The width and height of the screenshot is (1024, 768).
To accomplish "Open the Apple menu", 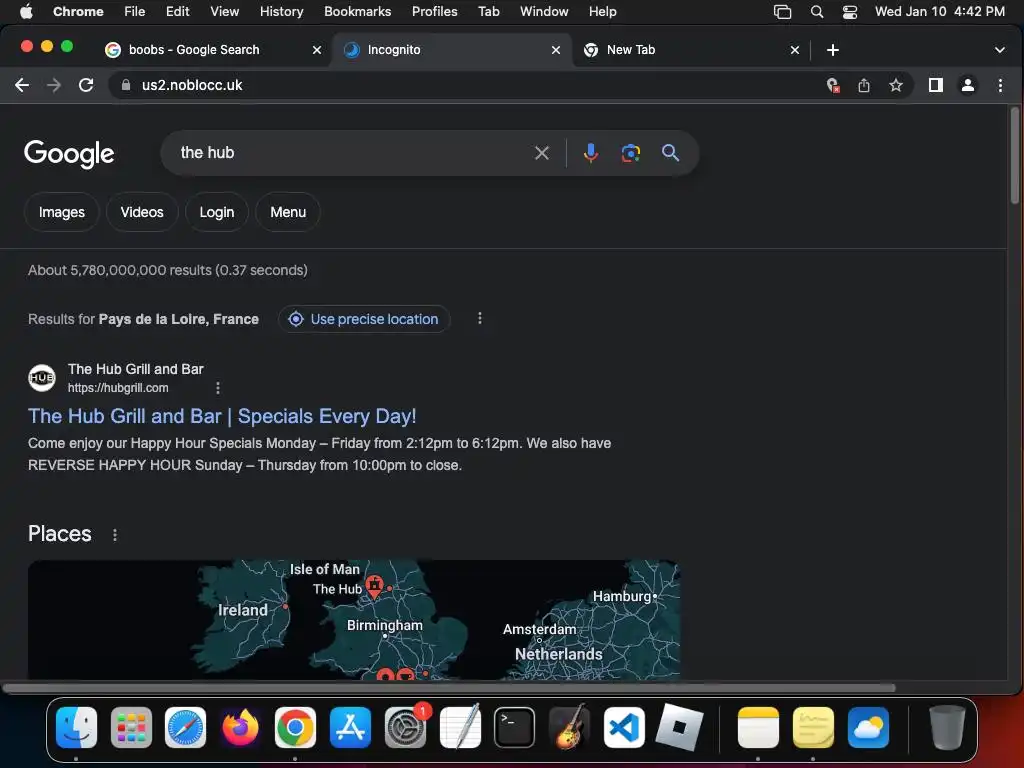I will point(26,12).
